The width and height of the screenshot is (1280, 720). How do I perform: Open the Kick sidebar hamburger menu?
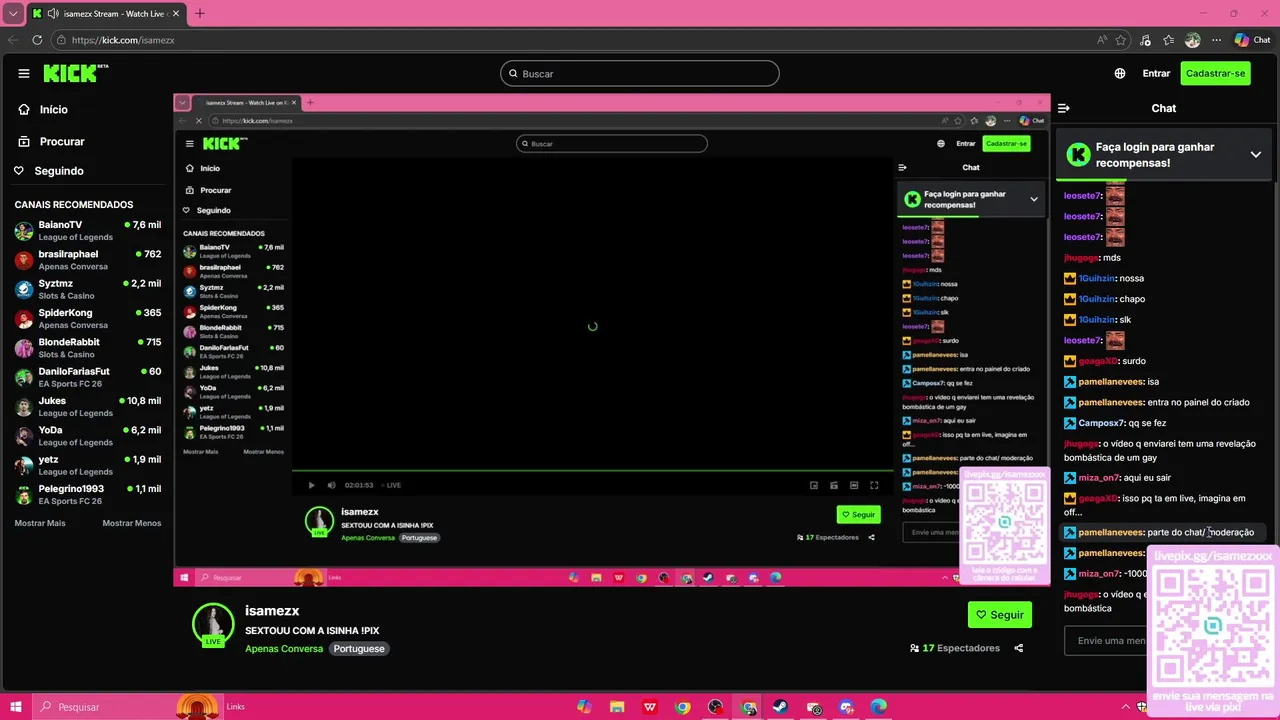click(24, 73)
